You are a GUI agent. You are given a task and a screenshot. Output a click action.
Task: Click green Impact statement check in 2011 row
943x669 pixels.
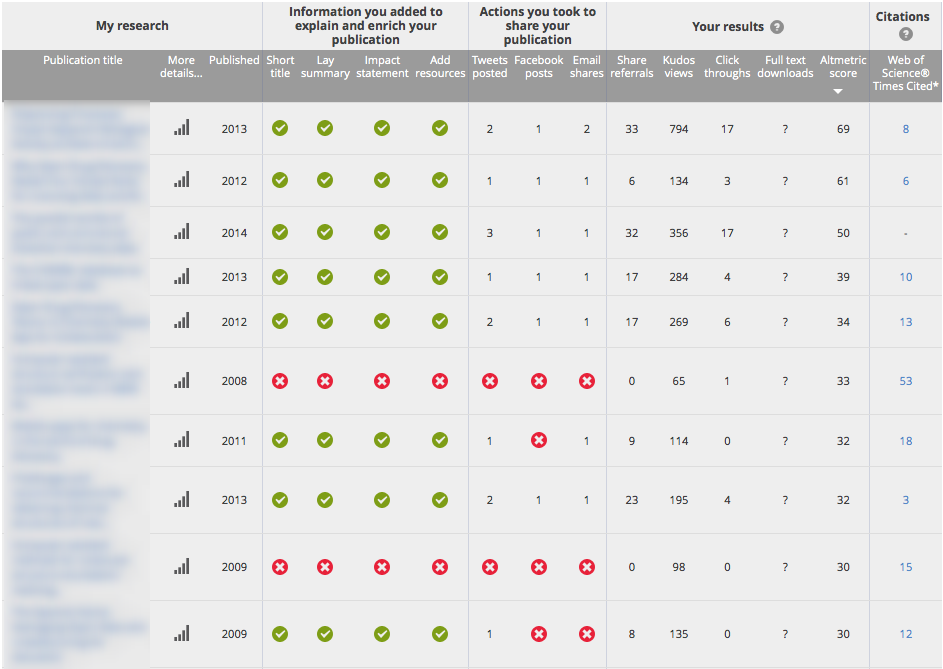(381, 440)
